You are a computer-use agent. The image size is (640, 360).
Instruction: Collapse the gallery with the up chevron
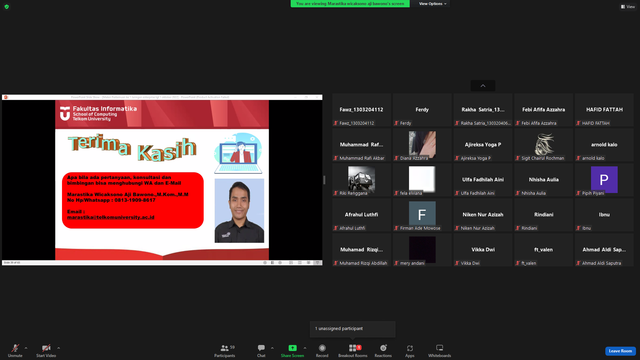483,86
